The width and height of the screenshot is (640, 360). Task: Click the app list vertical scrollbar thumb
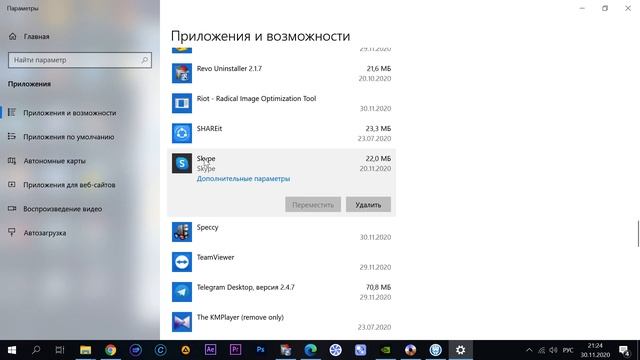click(638, 233)
